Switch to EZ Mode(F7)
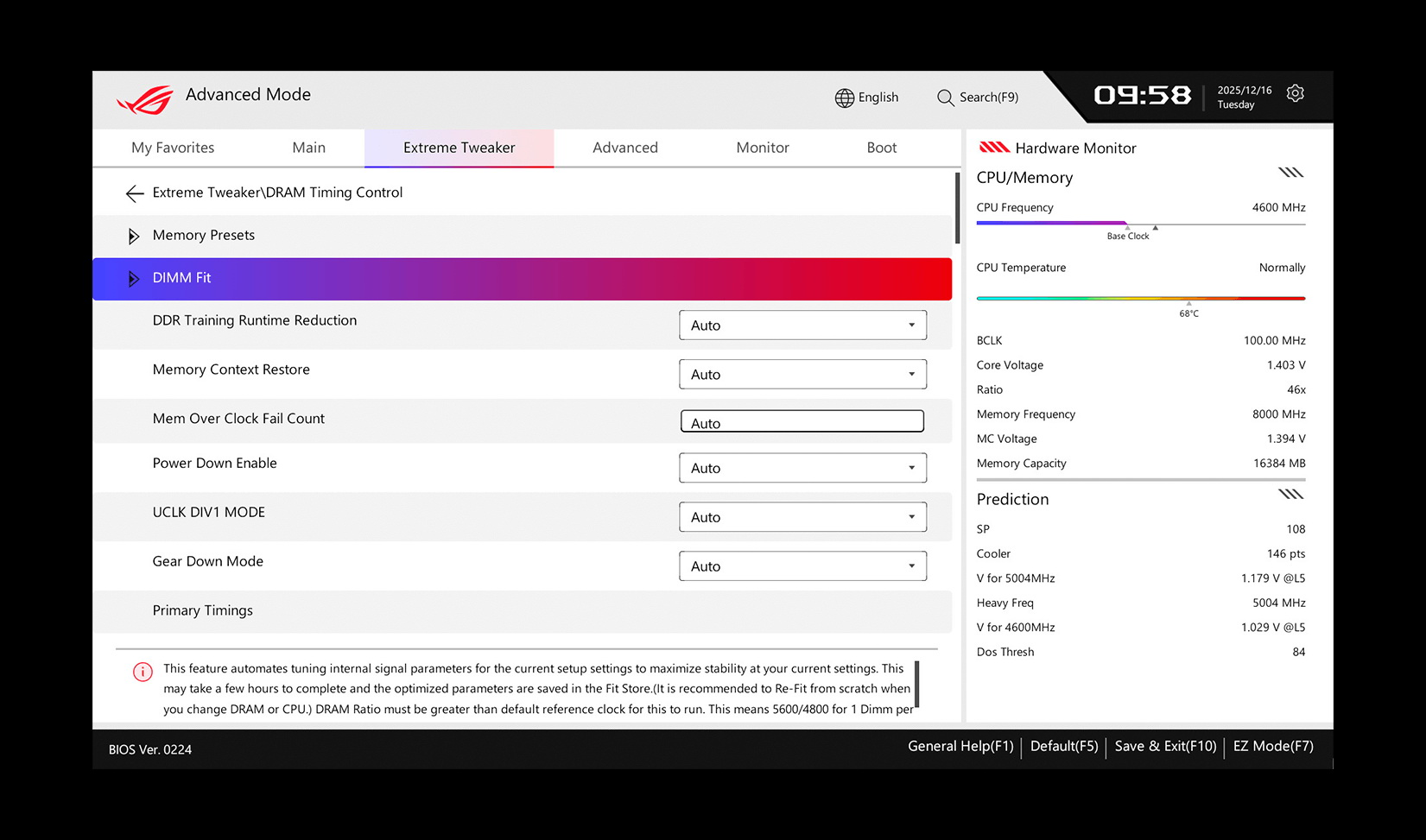The image size is (1426, 840). 1272,747
